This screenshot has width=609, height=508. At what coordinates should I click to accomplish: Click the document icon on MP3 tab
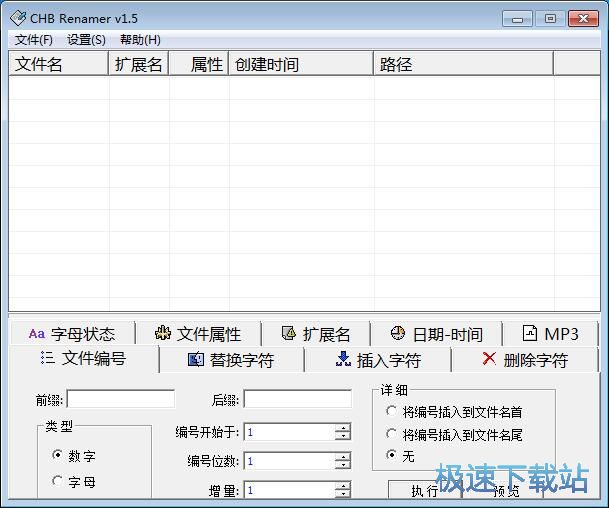pyautogui.click(x=530, y=333)
